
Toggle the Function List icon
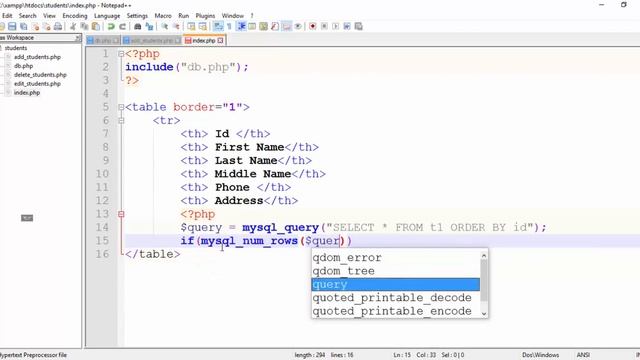[275, 27]
